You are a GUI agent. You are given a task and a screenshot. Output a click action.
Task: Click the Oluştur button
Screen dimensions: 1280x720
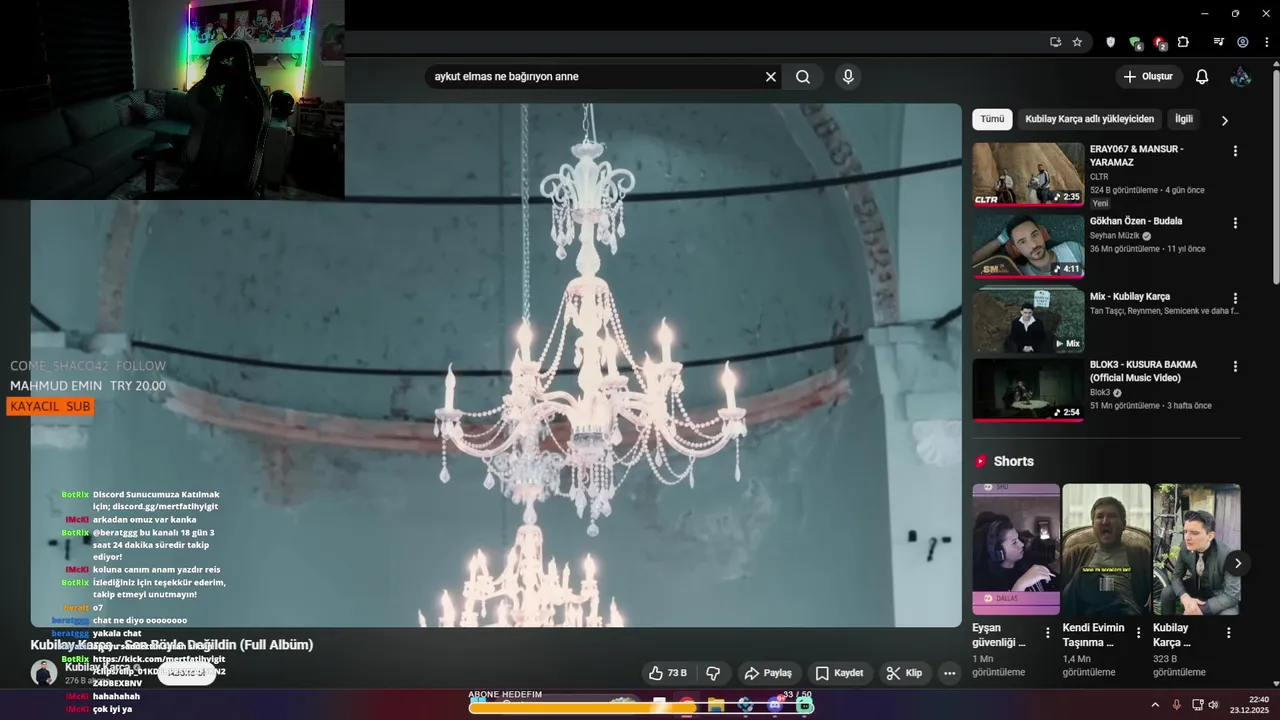(x=1148, y=77)
